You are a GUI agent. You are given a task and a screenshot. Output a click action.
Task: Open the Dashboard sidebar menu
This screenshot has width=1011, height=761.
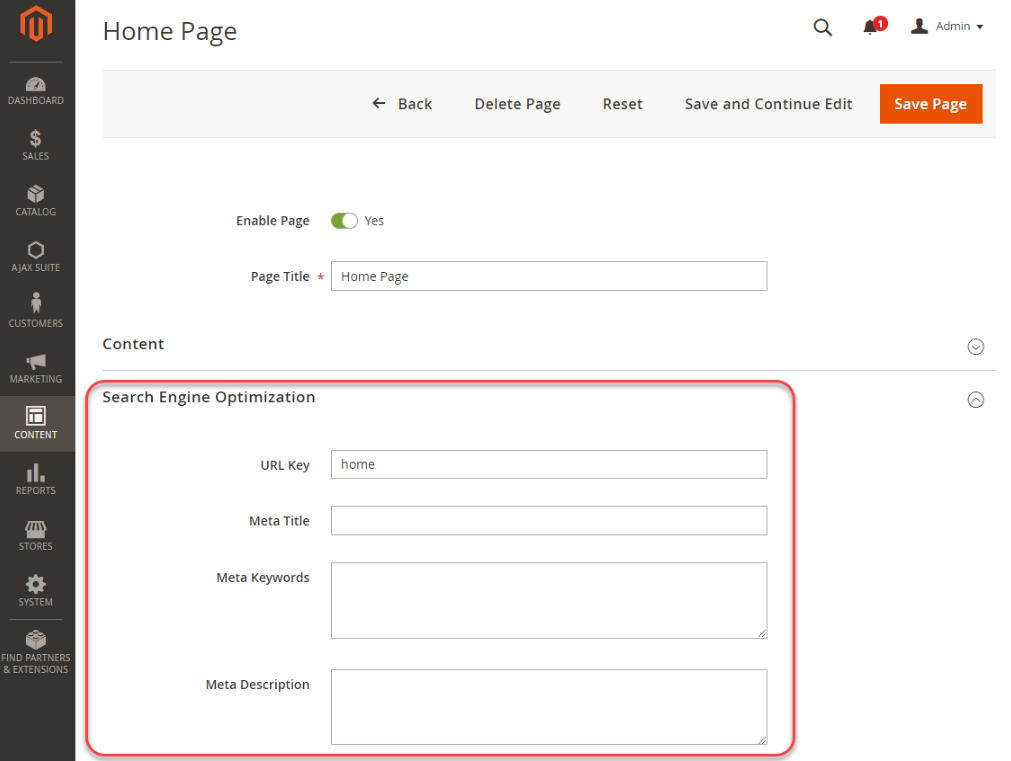pyautogui.click(x=35, y=91)
